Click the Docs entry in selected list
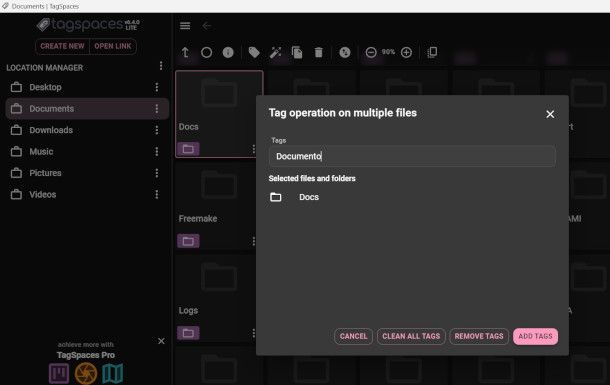This screenshot has height=385, width=610. pos(309,197)
